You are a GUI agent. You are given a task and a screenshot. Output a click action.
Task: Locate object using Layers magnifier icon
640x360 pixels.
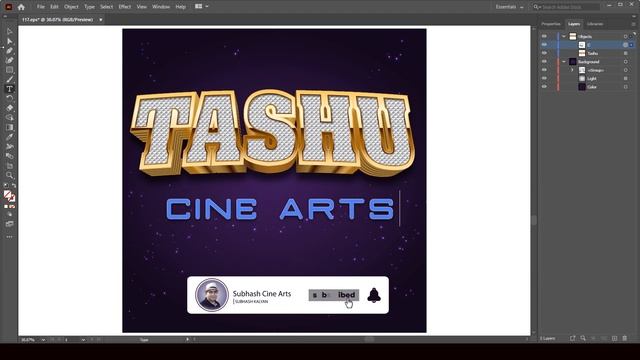(x=583, y=338)
